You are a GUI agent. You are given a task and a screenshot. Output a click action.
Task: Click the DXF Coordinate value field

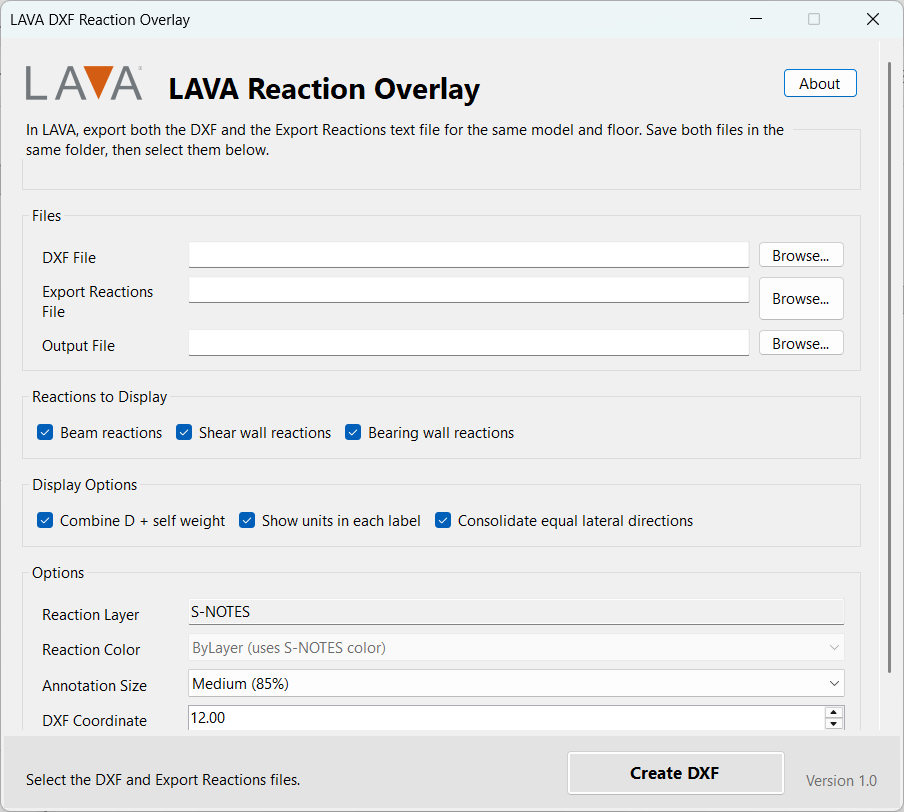[506, 718]
